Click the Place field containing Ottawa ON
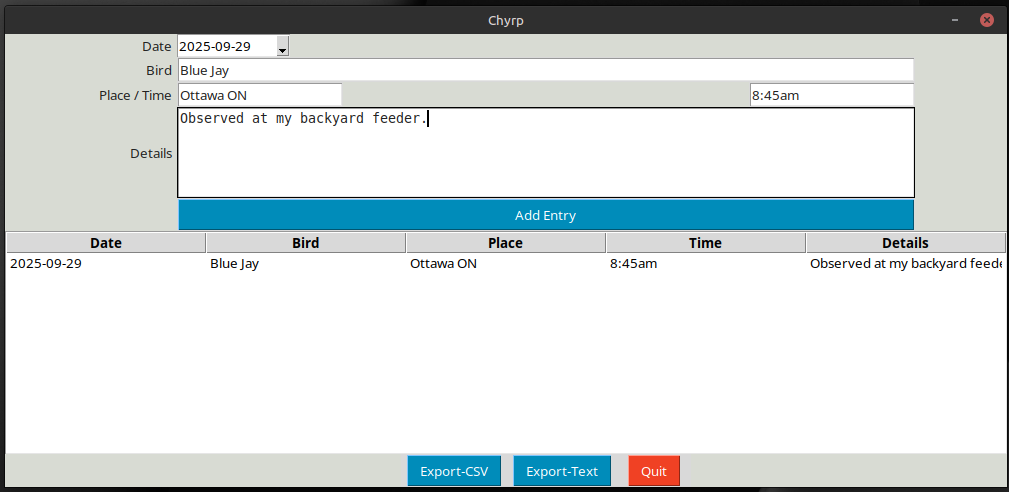Viewport: 1009px width, 492px height. 259,95
